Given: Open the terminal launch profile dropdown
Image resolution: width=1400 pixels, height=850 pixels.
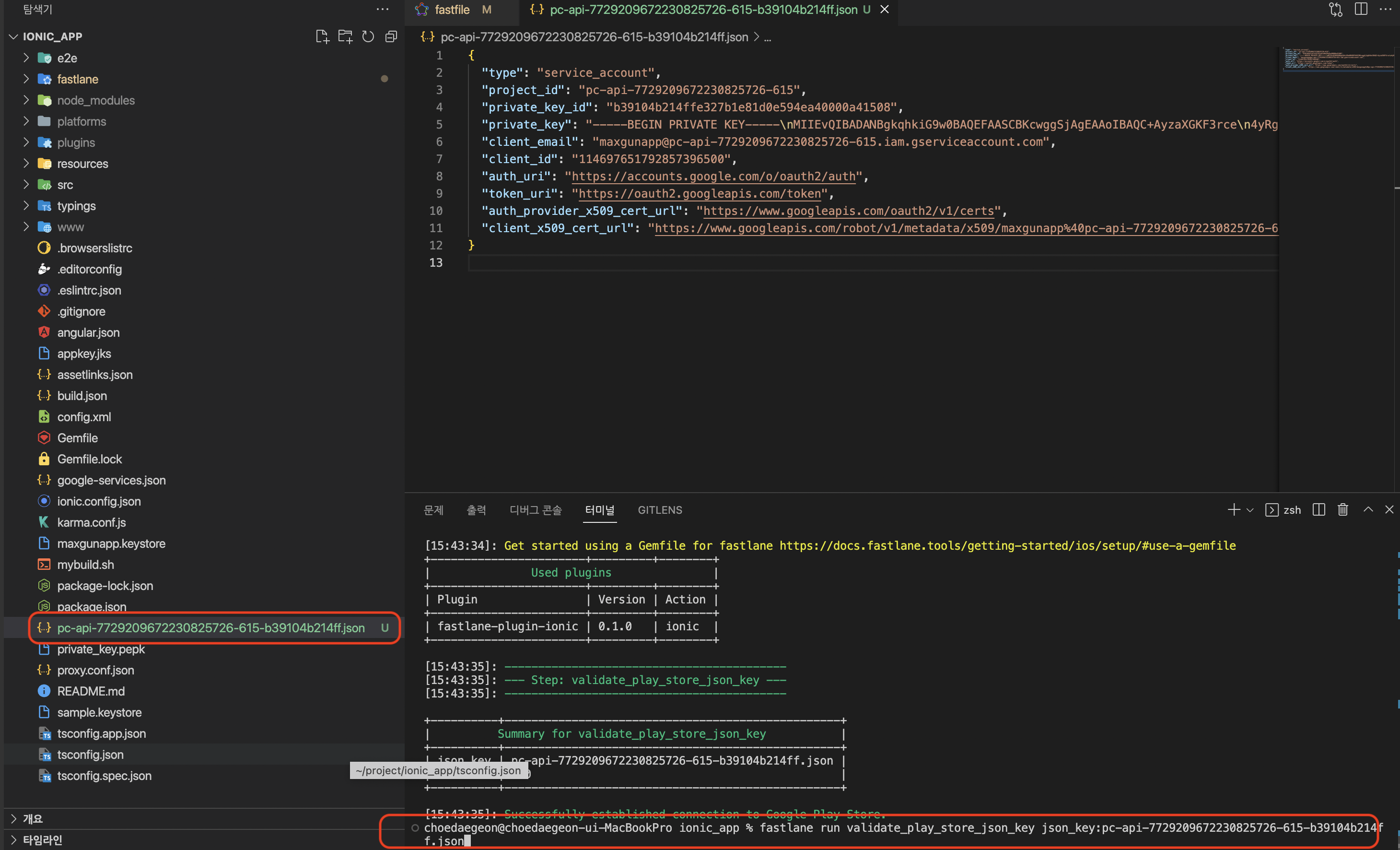Looking at the screenshot, I should [1250, 510].
